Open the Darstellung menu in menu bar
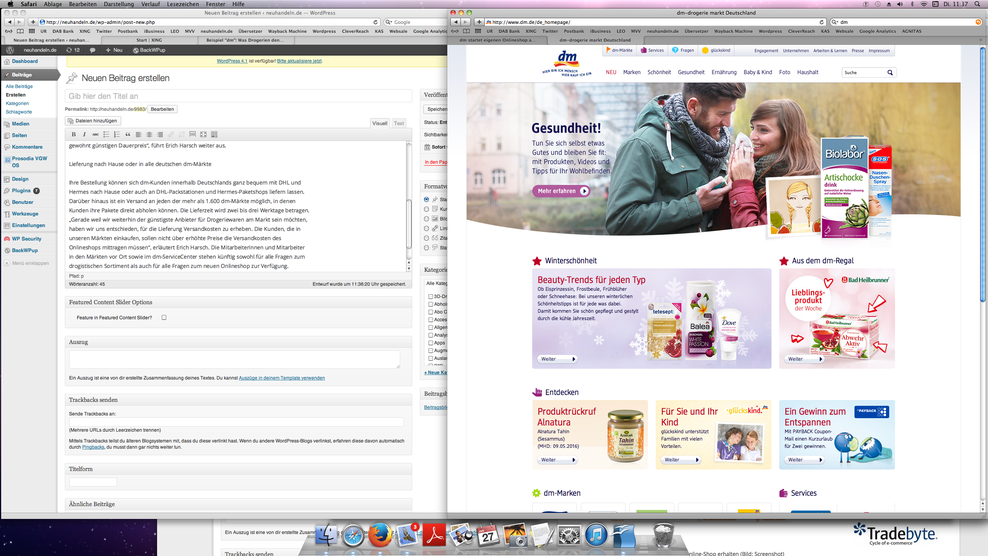The image size is (988, 556). tap(118, 4)
